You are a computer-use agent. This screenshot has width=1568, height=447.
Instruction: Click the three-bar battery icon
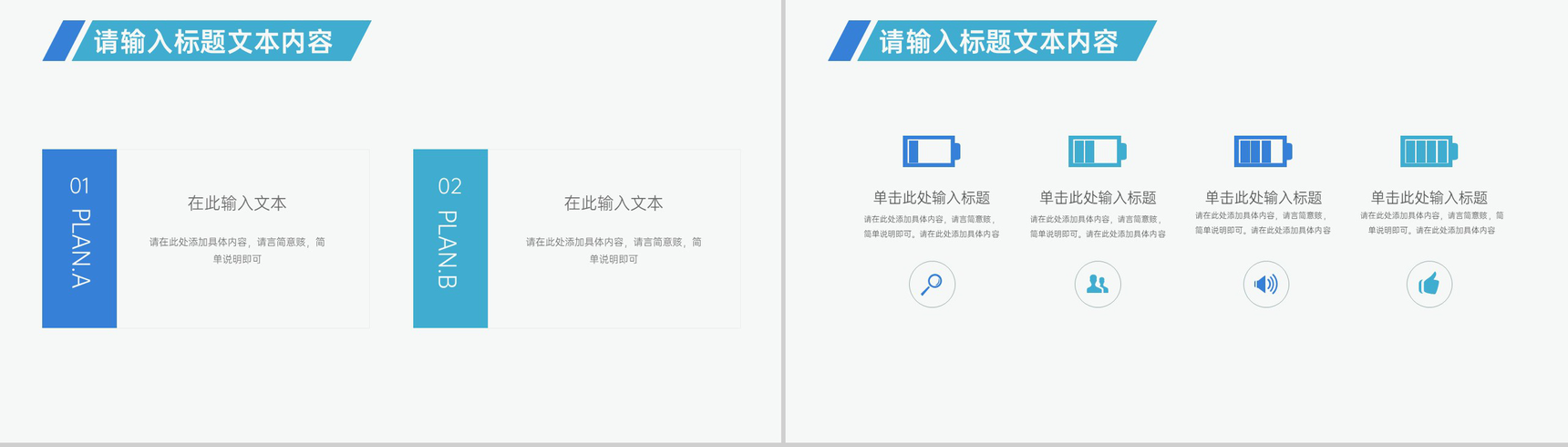click(x=1264, y=151)
